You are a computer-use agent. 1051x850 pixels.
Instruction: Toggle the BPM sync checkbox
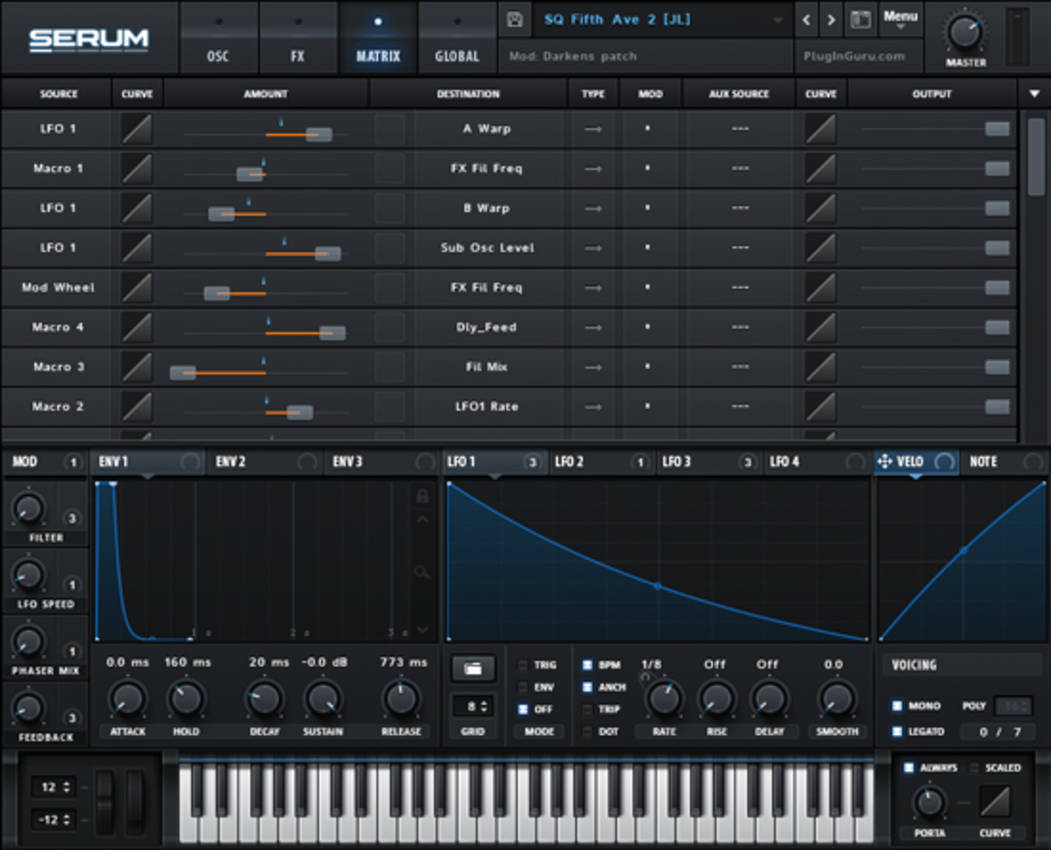point(587,665)
